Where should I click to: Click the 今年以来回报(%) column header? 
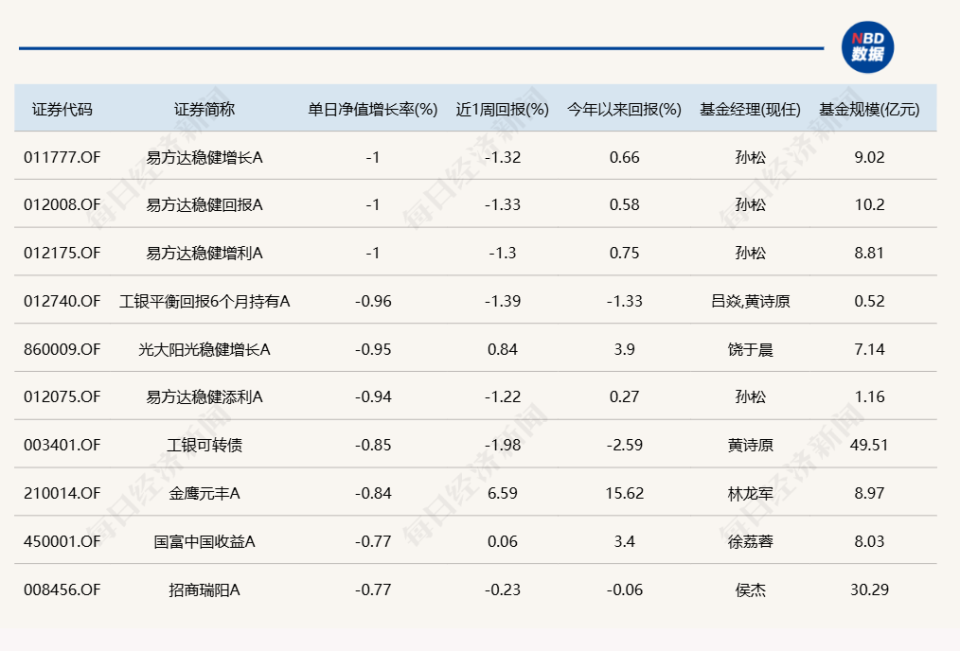624,110
